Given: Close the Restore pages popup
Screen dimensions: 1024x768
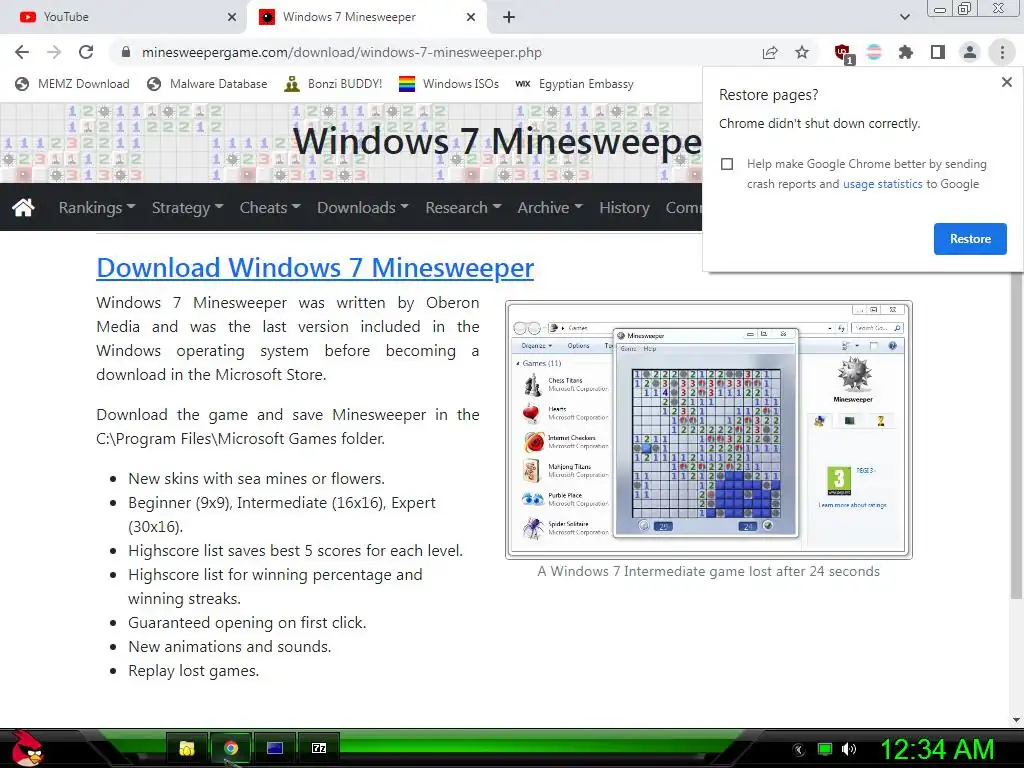Looking at the screenshot, I should coord(1006,82).
